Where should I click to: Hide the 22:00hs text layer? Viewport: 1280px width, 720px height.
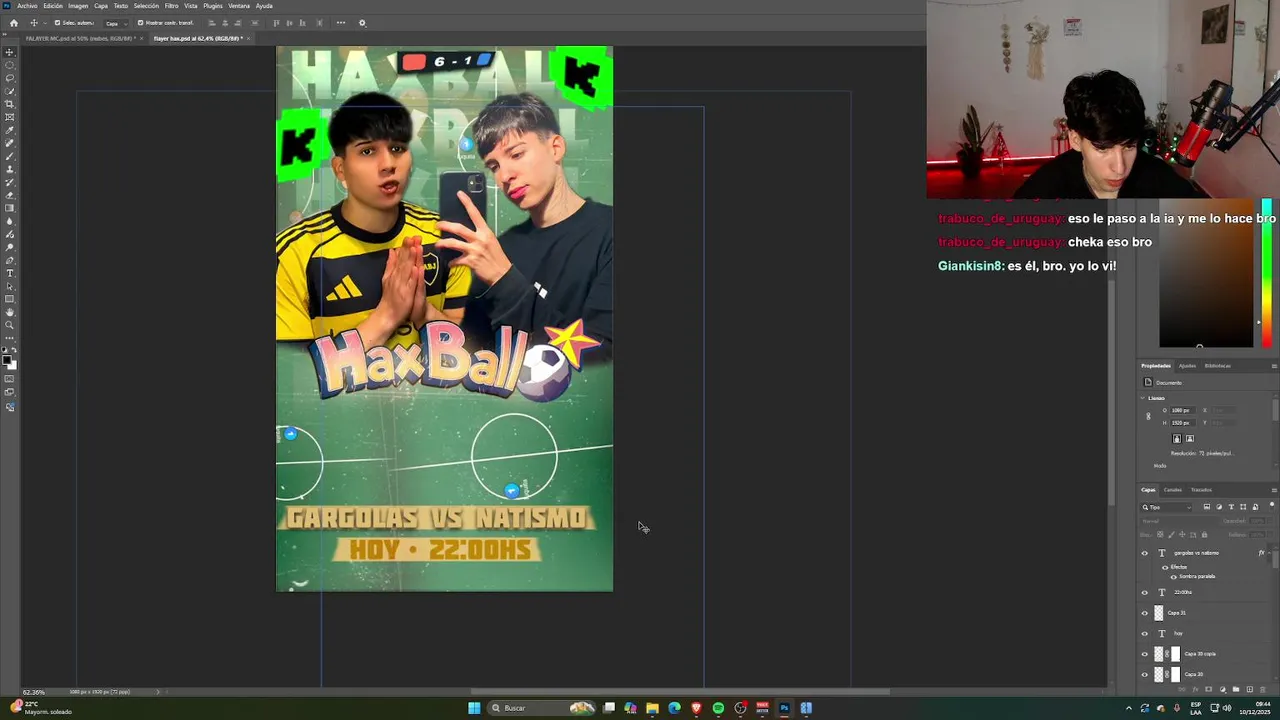click(1145, 592)
